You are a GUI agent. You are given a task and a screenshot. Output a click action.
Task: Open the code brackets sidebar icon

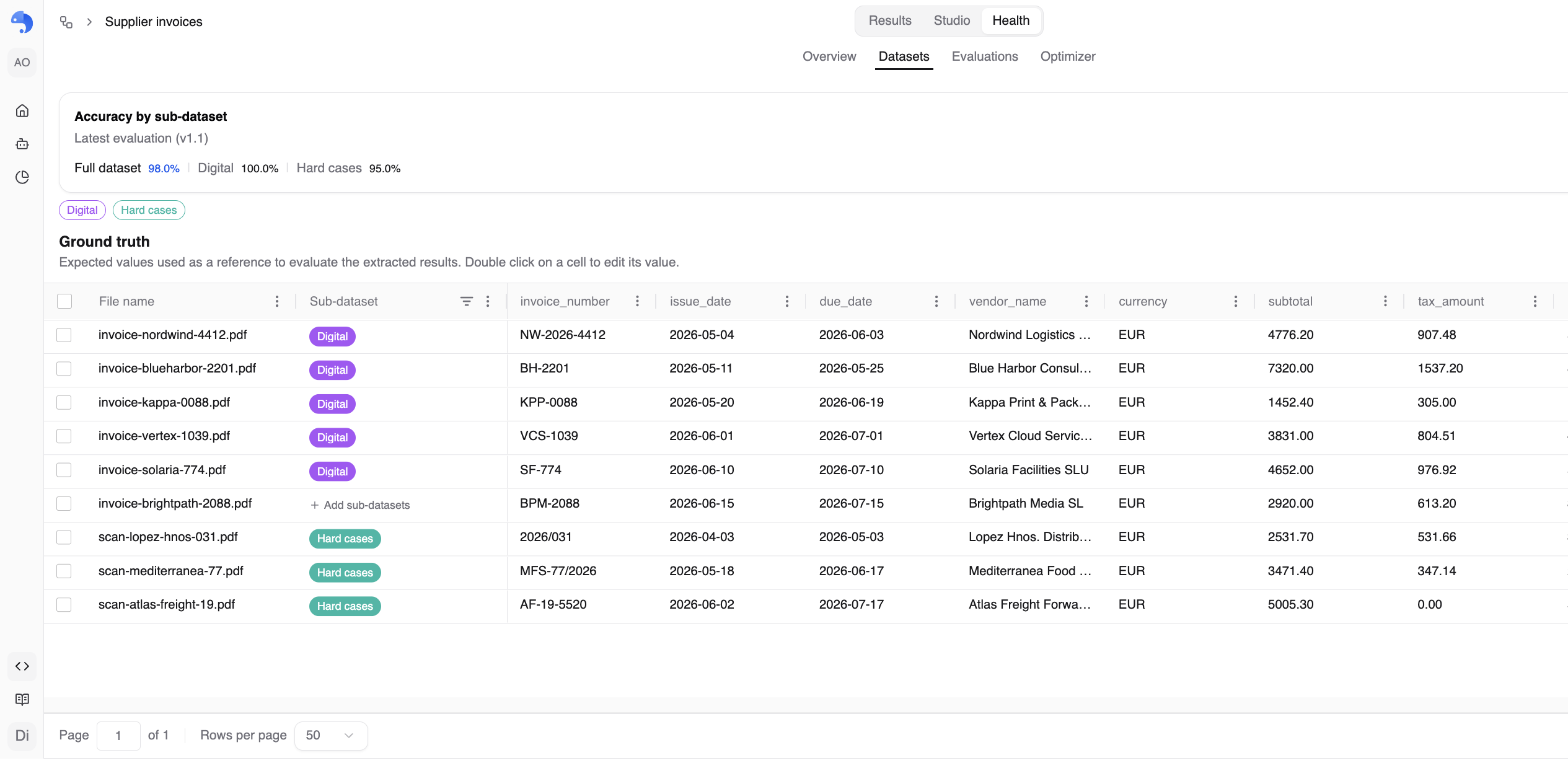pyautogui.click(x=22, y=666)
